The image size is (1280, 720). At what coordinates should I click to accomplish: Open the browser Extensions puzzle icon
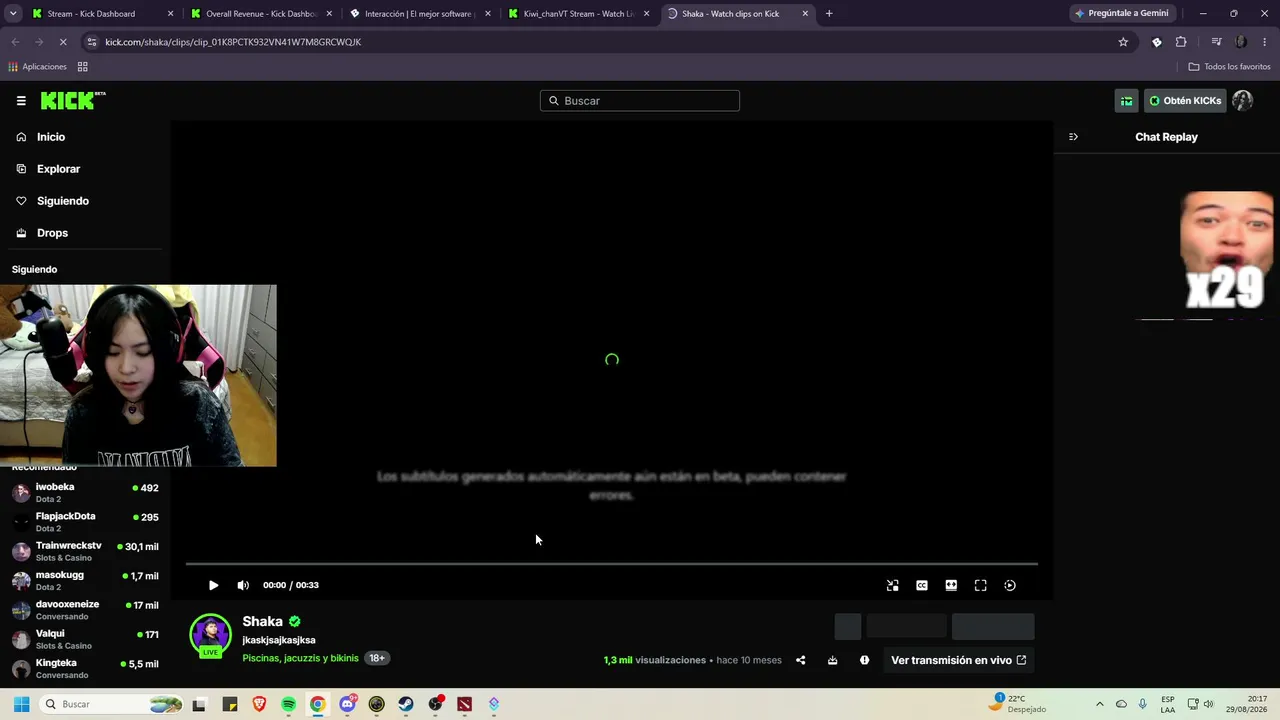1181,42
